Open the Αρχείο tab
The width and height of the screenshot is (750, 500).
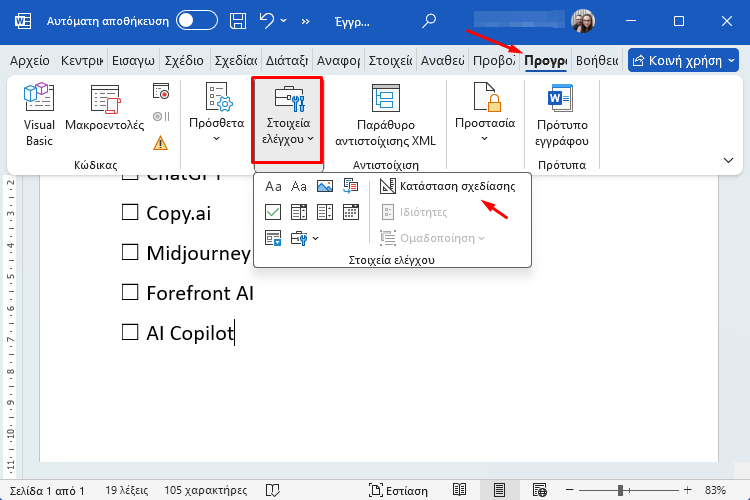pos(30,61)
